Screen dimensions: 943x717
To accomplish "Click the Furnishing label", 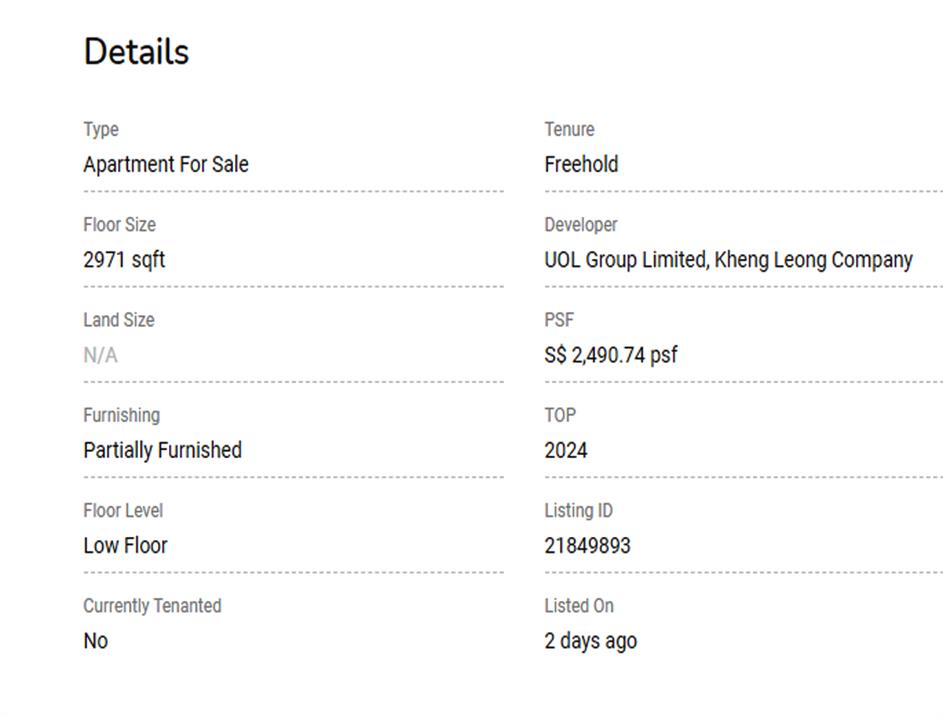I will [x=121, y=415].
